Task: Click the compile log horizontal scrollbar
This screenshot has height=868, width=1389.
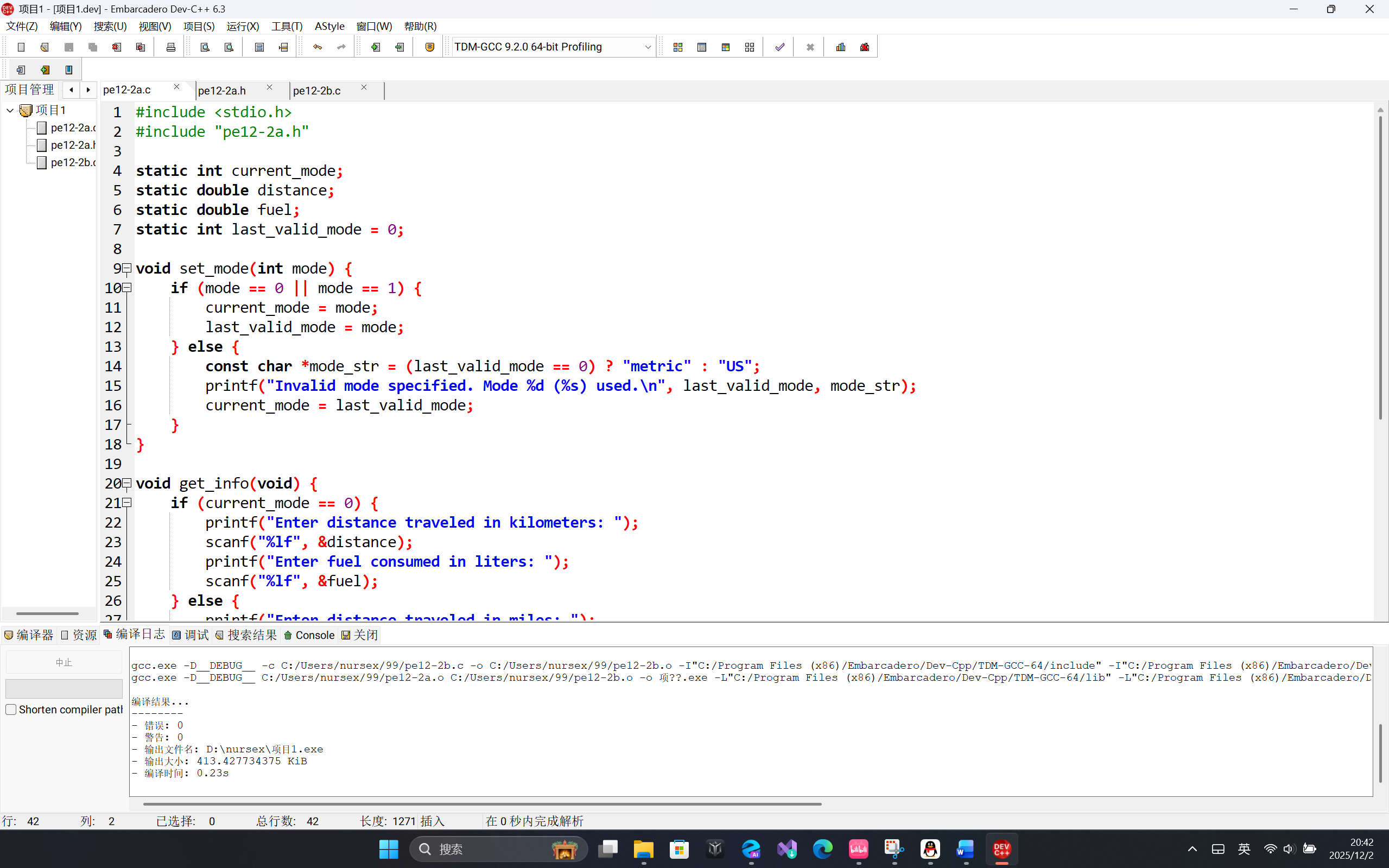Action: [482, 804]
